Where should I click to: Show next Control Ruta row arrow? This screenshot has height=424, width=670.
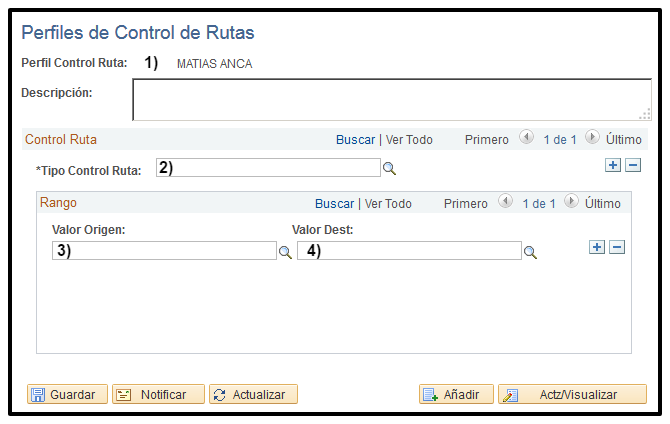pyautogui.click(x=592, y=139)
